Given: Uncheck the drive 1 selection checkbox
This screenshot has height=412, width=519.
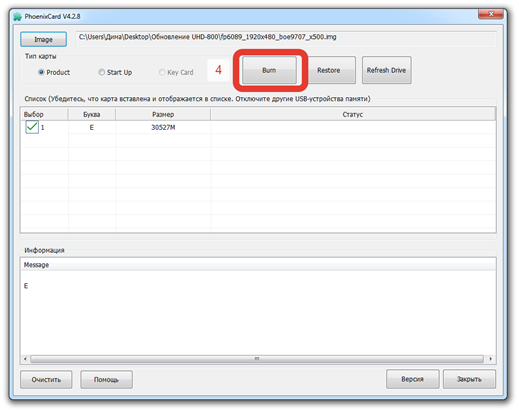Looking at the screenshot, I should coord(32,127).
